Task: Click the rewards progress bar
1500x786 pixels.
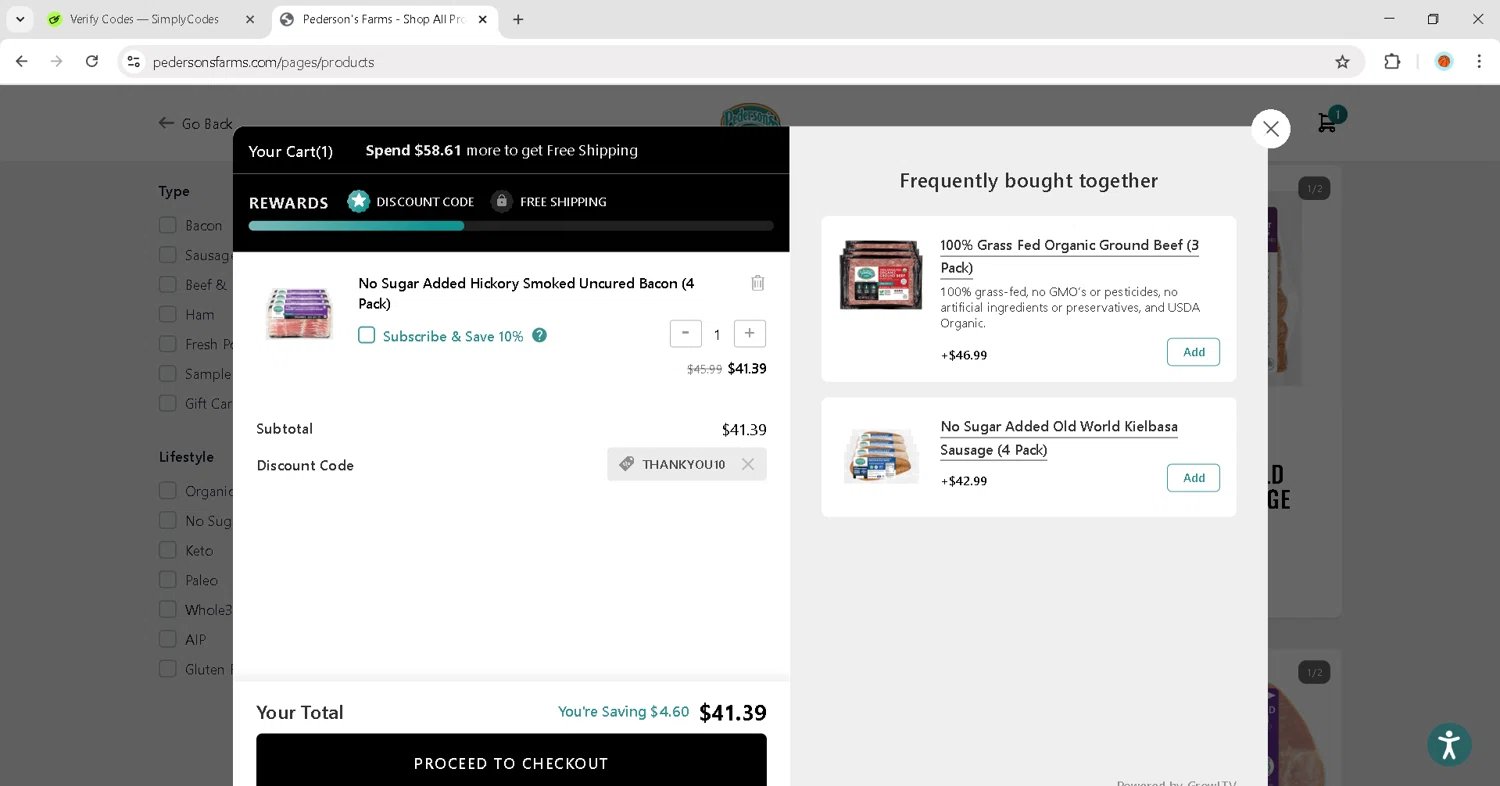Action: tap(511, 226)
